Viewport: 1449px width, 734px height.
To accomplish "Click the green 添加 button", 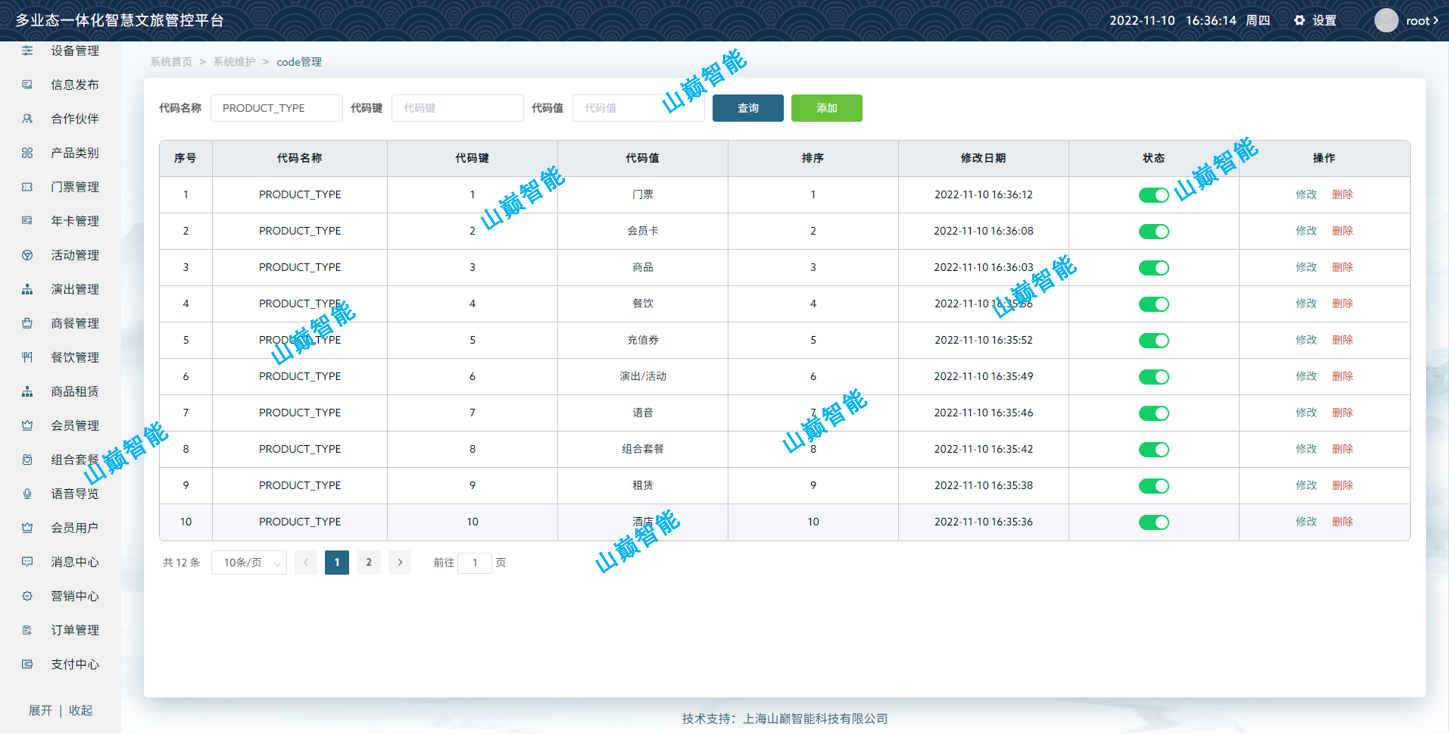I will [x=826, y=108].
